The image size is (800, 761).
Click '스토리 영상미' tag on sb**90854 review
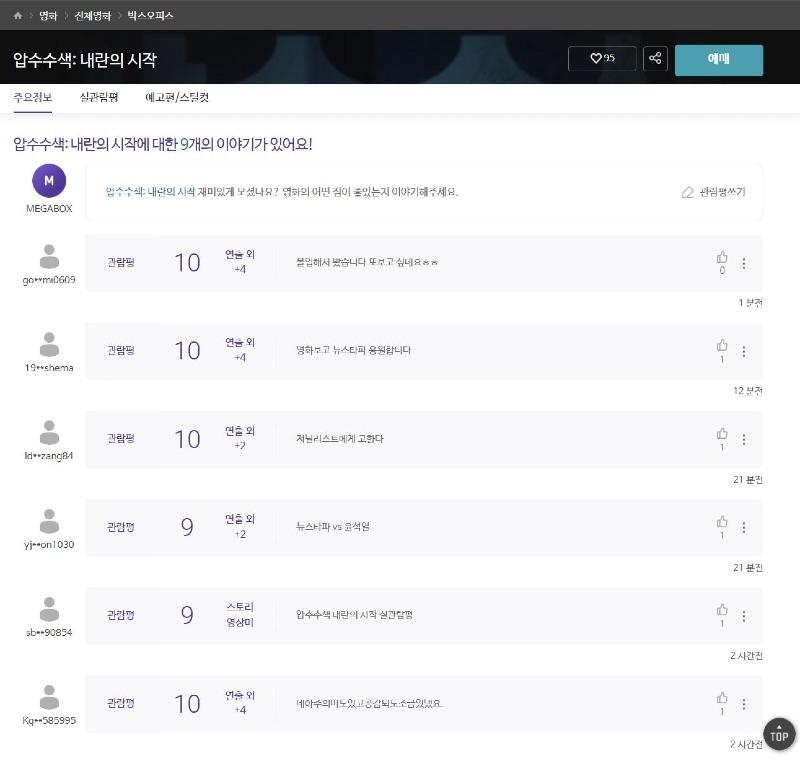[x=240, y=615]
